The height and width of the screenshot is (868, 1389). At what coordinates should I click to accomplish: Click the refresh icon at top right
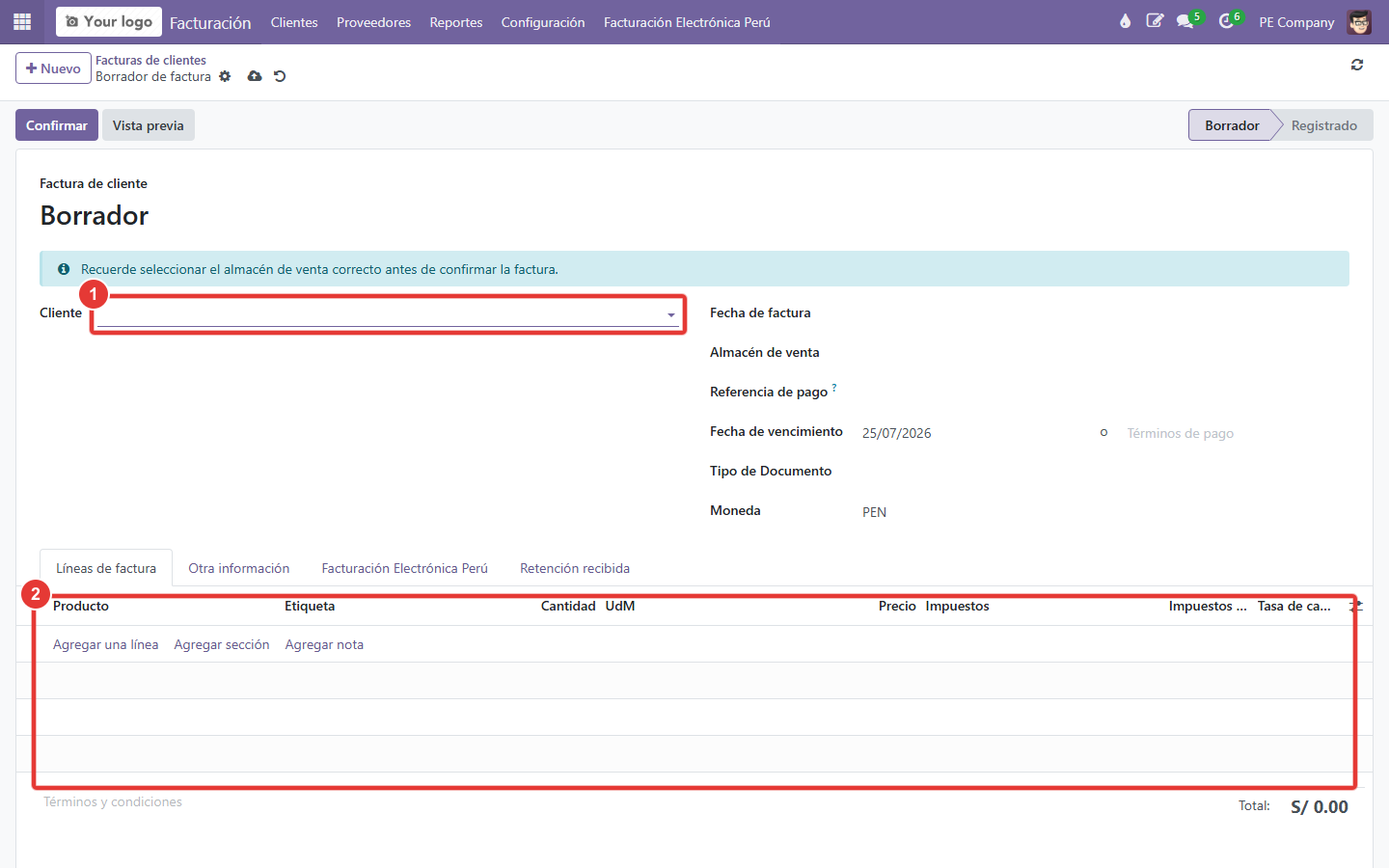1357,65
